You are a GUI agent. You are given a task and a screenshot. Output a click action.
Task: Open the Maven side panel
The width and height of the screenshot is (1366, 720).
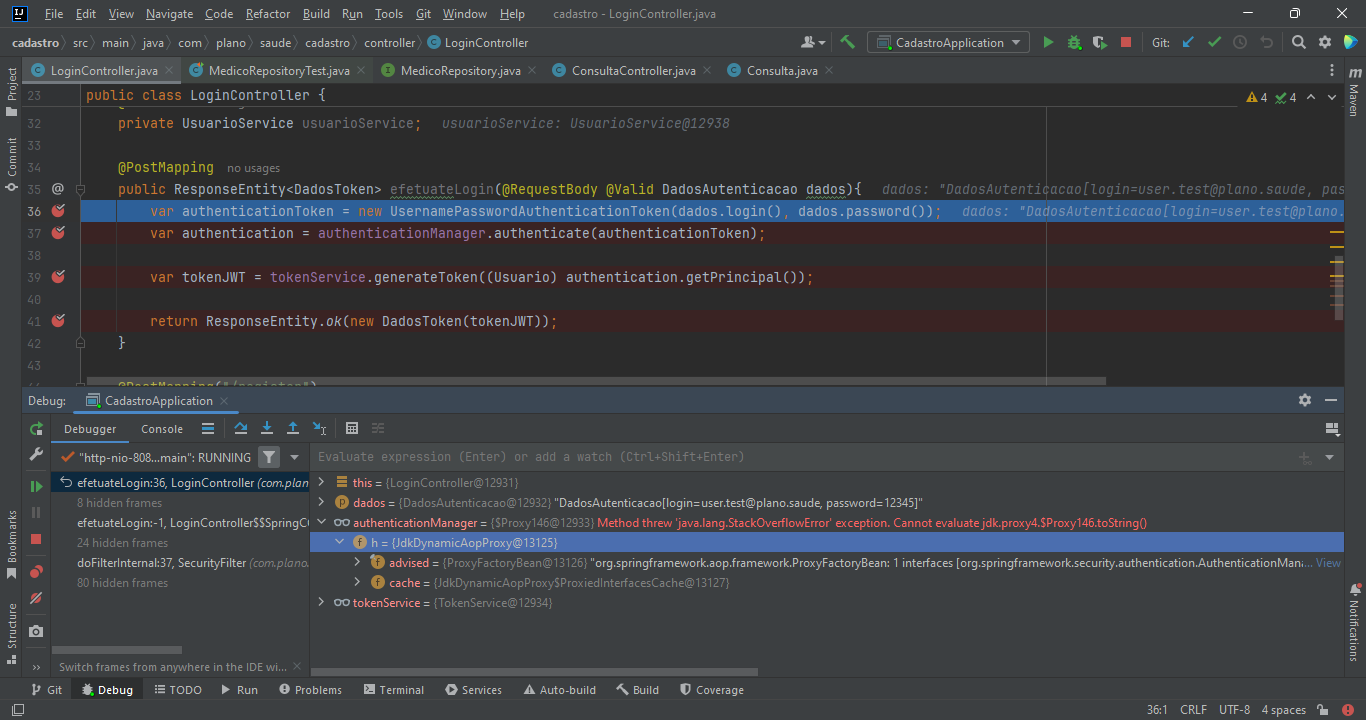point(1354,92)
